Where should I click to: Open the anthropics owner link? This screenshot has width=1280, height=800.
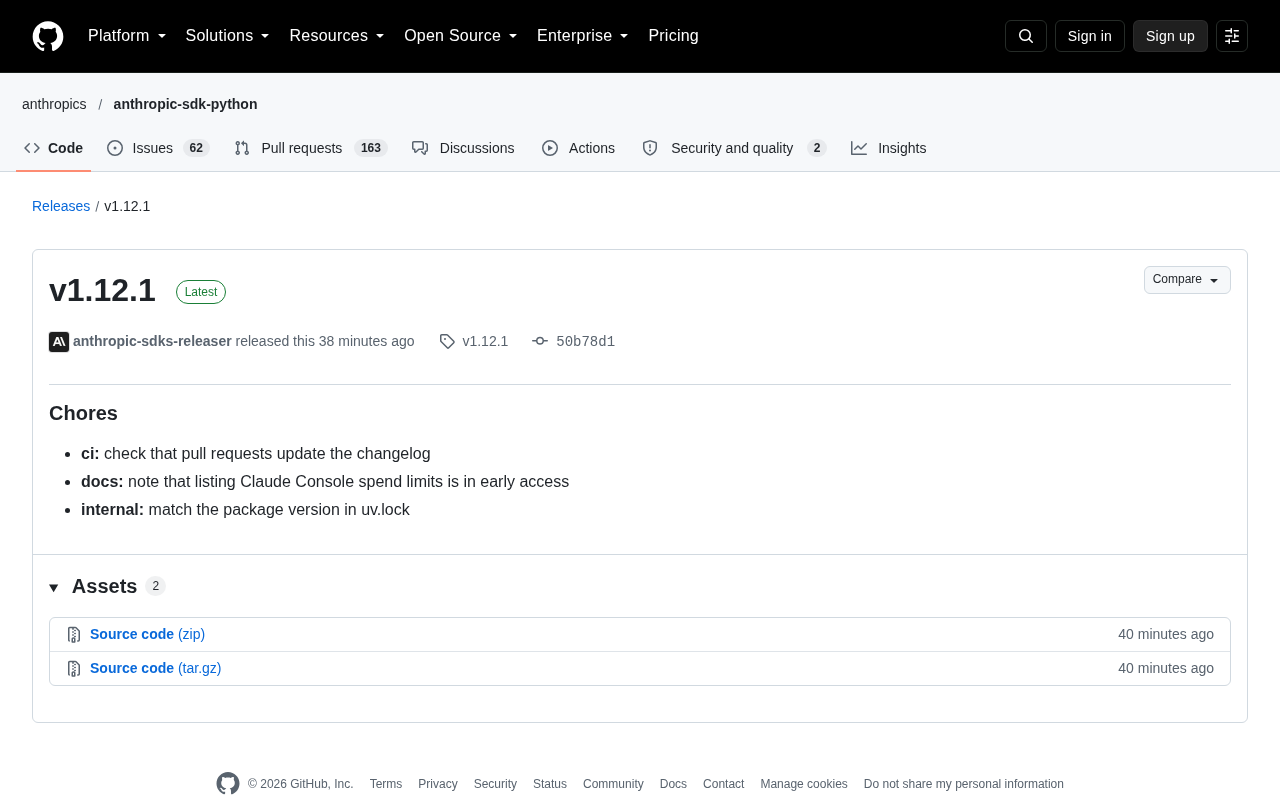[x=54, y=104]
